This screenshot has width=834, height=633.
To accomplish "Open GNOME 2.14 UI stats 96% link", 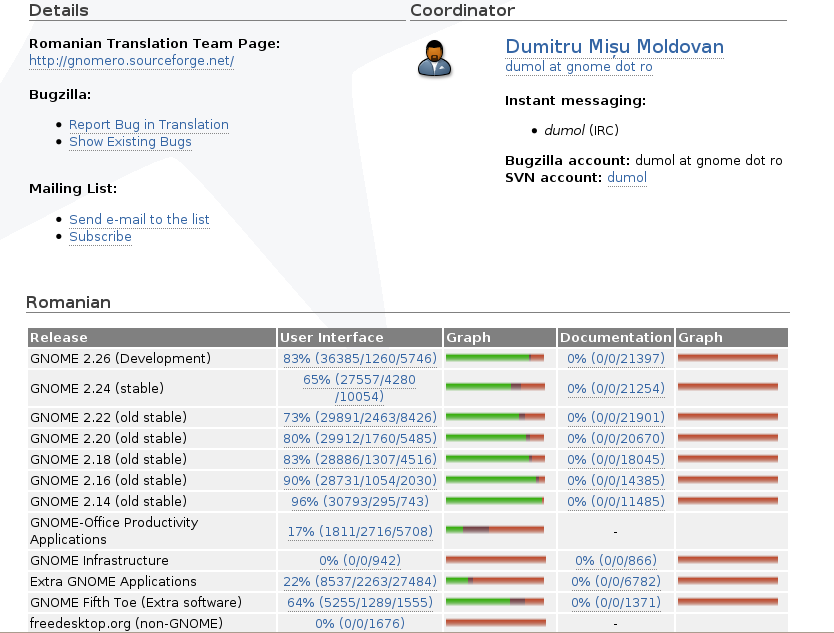I will pyautogui.click(x=360, y=502).
